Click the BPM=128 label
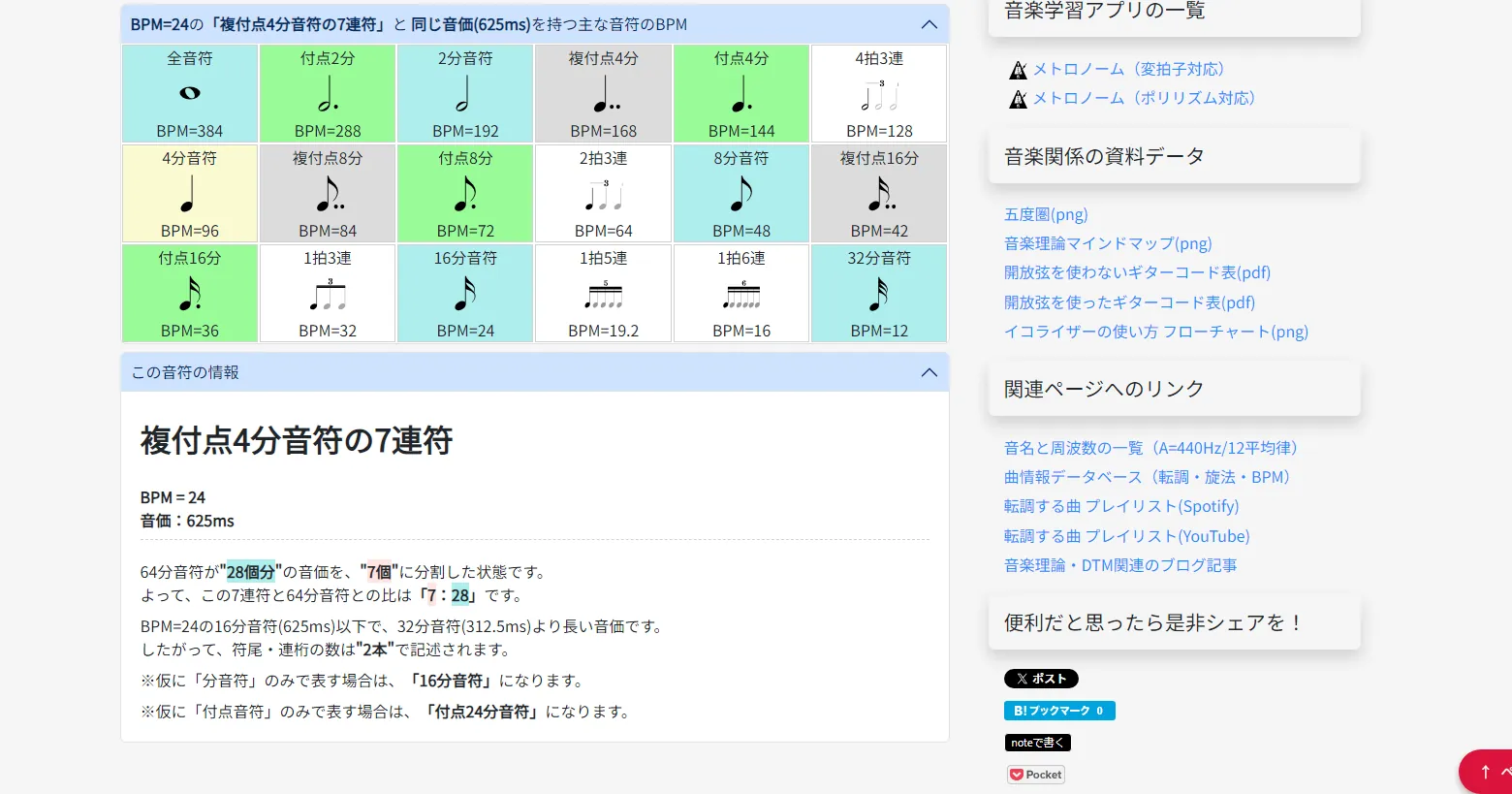The width and height of the screenshot is (1512, 794). [879, 131]
